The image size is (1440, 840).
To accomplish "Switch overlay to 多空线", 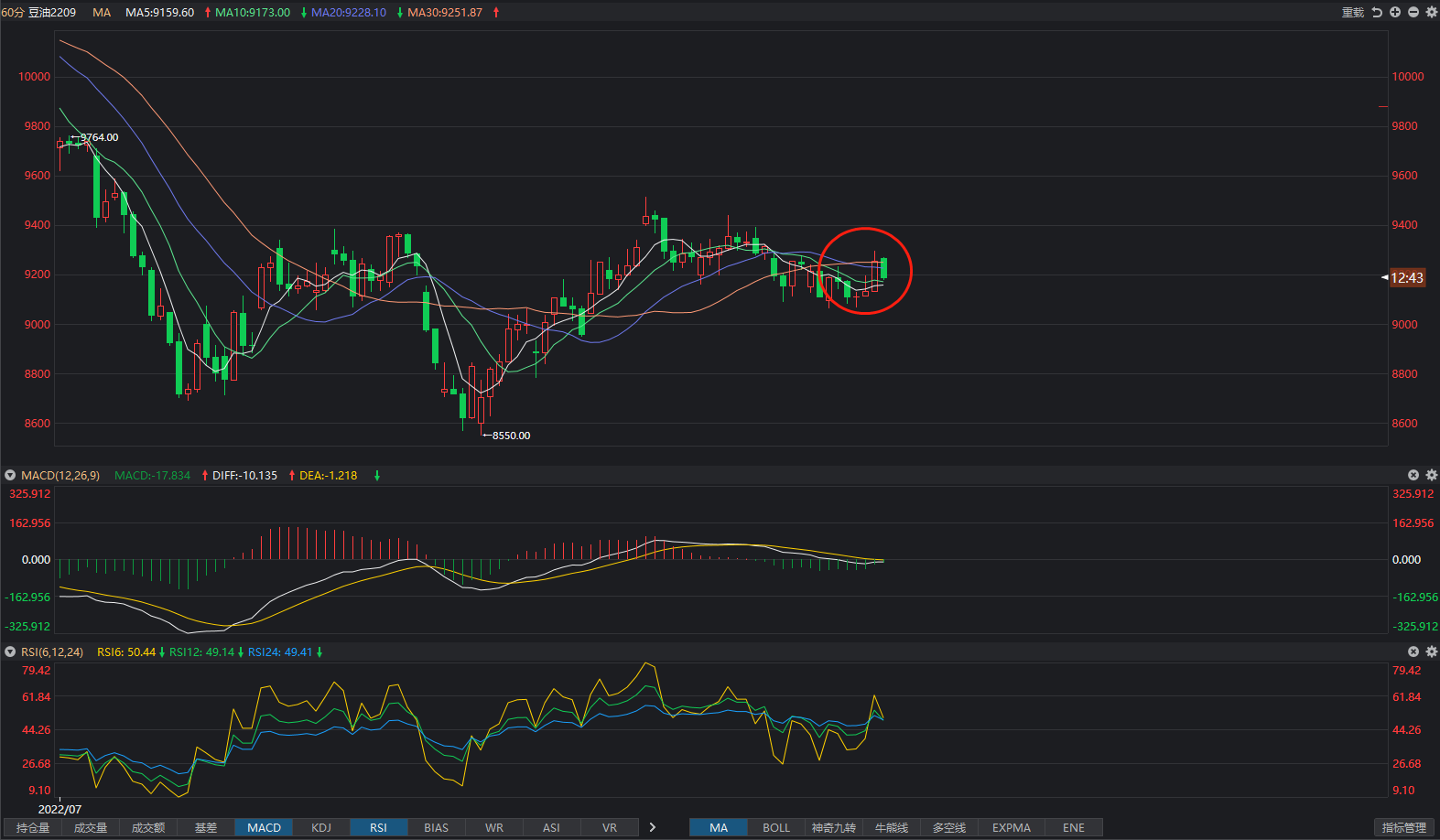I will [949, 827].
